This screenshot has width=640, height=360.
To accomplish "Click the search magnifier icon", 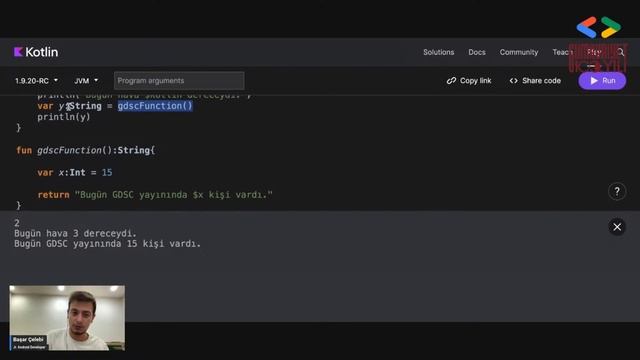I will click(x=621, y=52).
